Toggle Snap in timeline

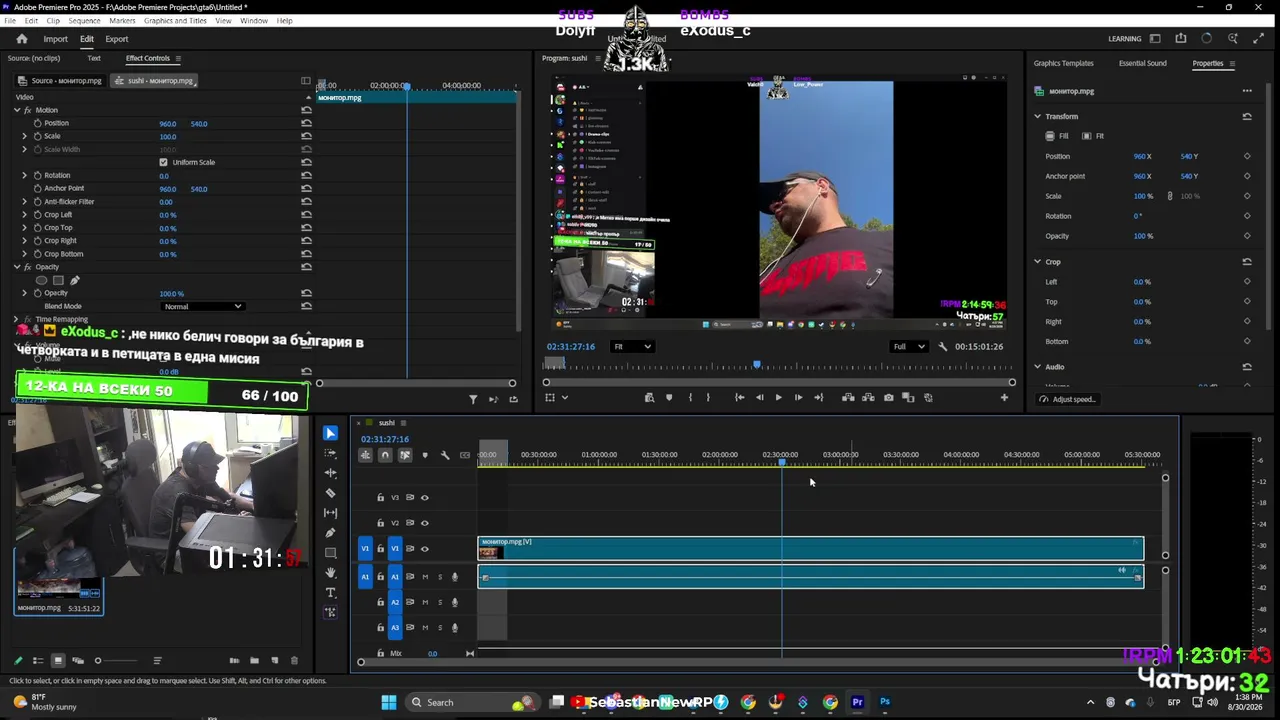385,455
